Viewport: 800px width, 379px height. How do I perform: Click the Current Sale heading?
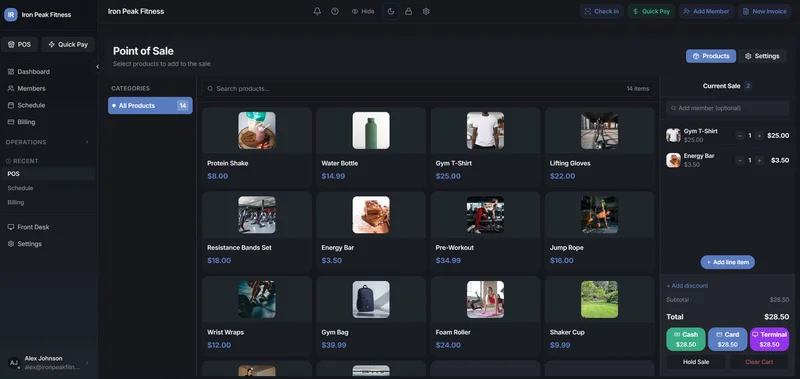tap(721, 86)
